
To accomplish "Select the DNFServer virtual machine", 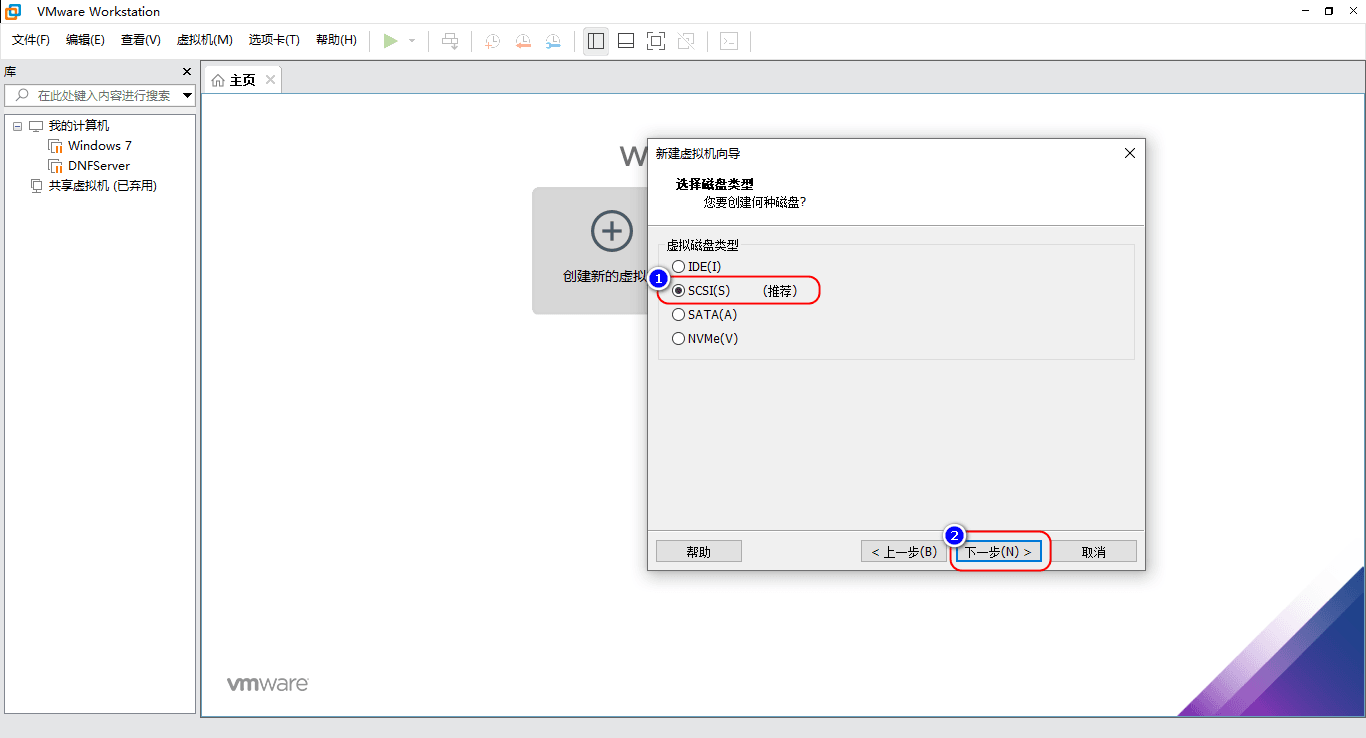I will coord(98,166).
